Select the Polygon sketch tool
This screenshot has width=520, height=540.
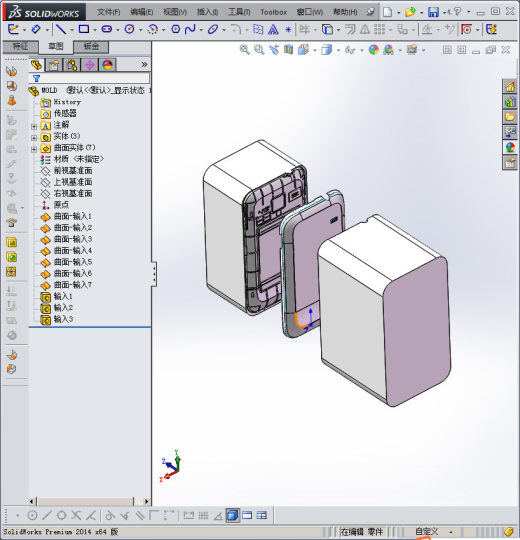point(176,29)
